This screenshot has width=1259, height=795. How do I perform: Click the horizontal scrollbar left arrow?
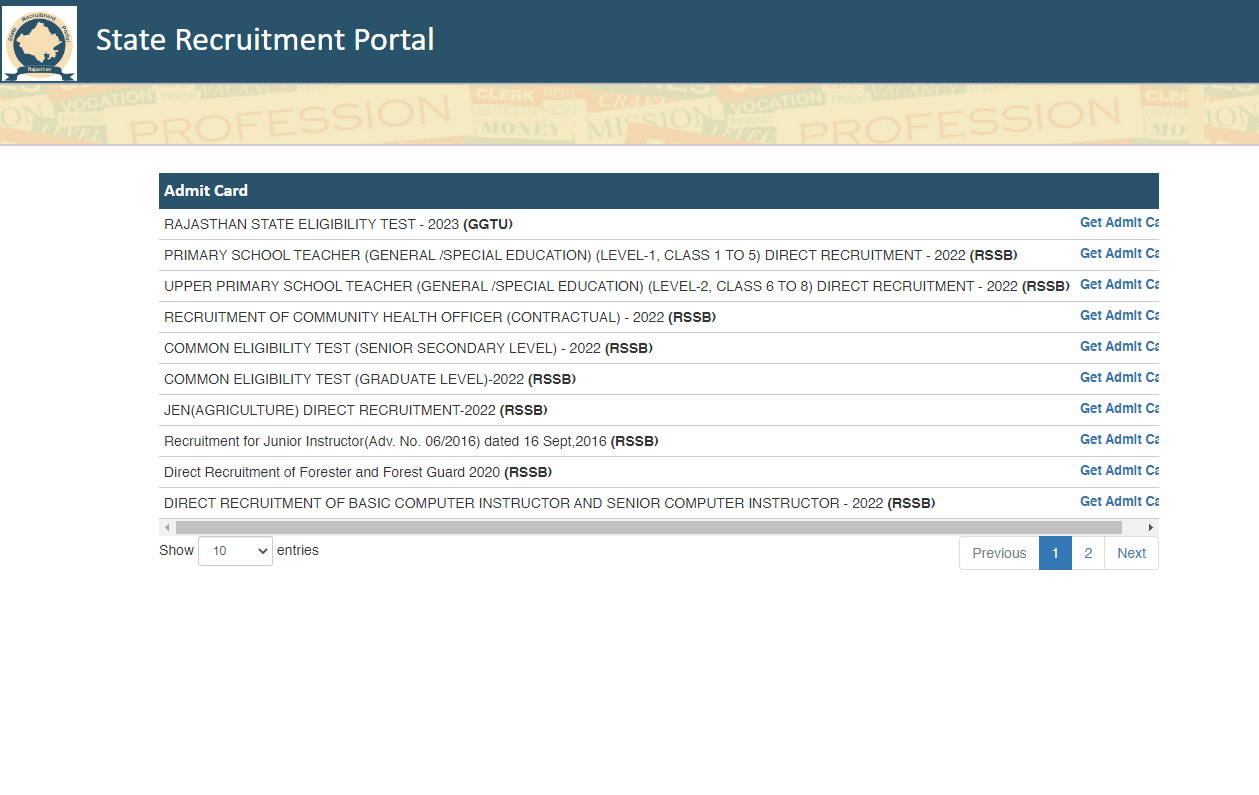pyautogui.click(x=167, y=527)
